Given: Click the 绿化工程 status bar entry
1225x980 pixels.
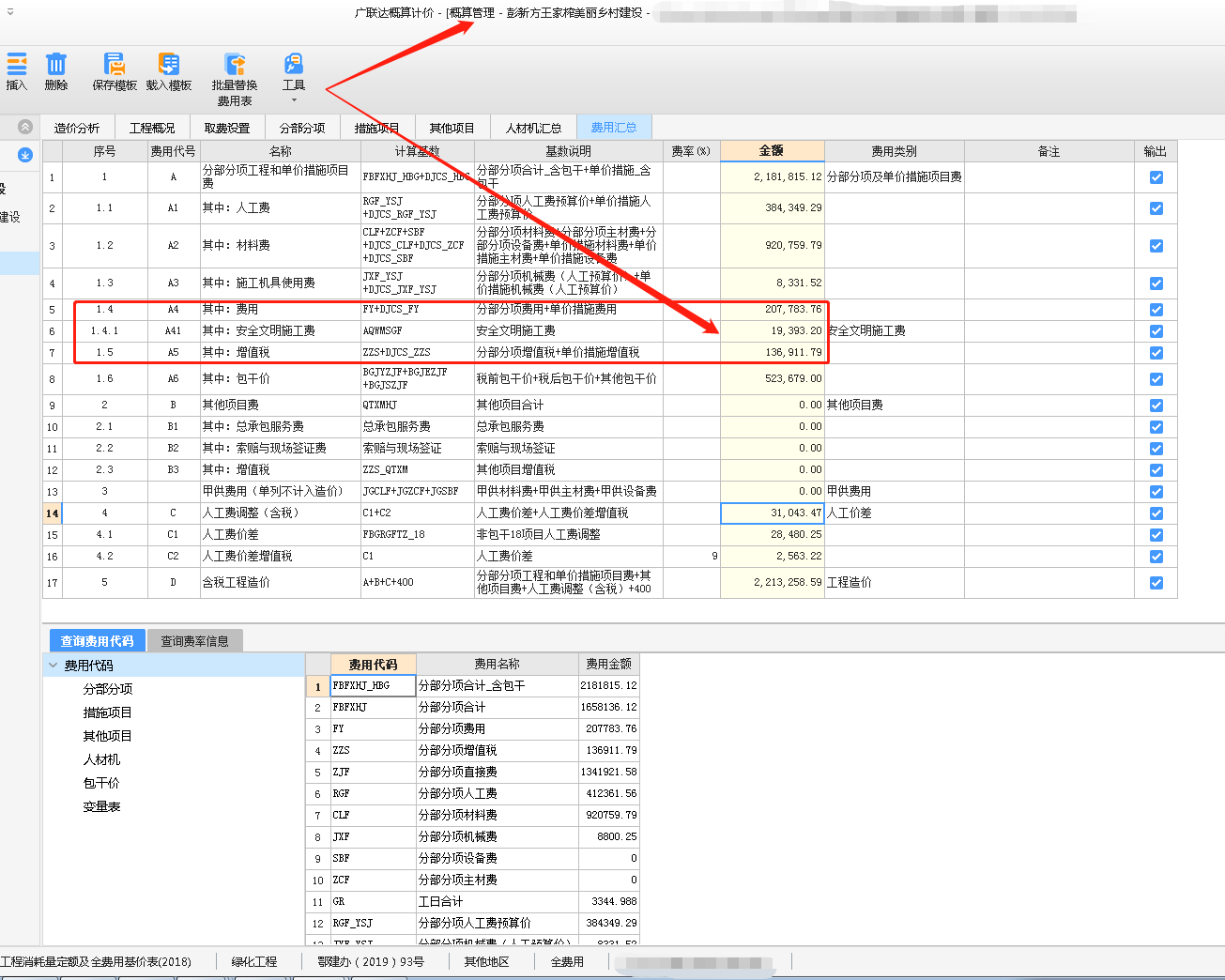Looking at the screenshot, I should [x=254, y=962].
